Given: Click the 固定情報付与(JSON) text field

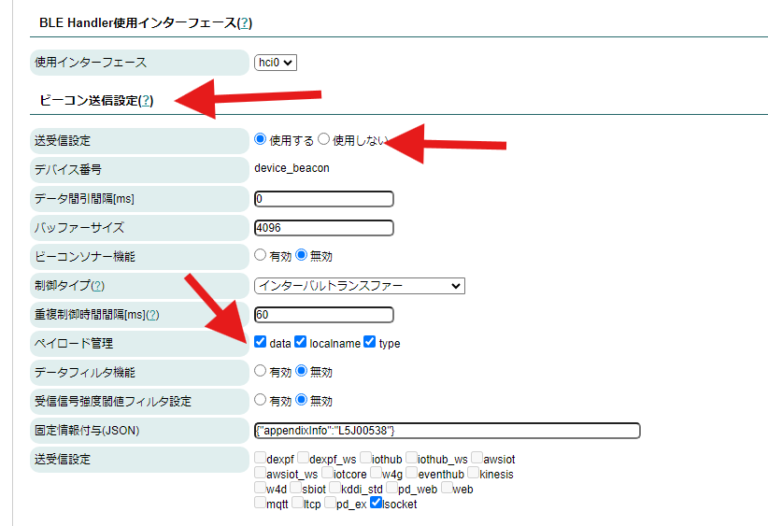Looking at the screenshot, I should 447,430.
